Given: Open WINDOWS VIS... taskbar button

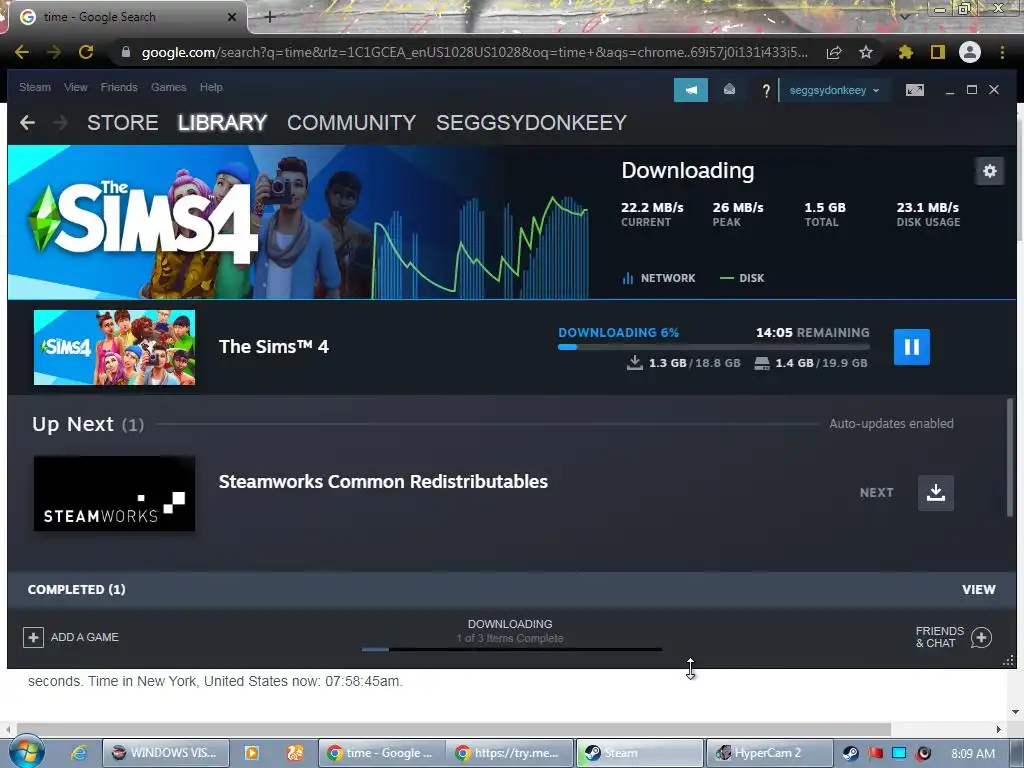Looking at the screenshot, I should tap(166, 753).
